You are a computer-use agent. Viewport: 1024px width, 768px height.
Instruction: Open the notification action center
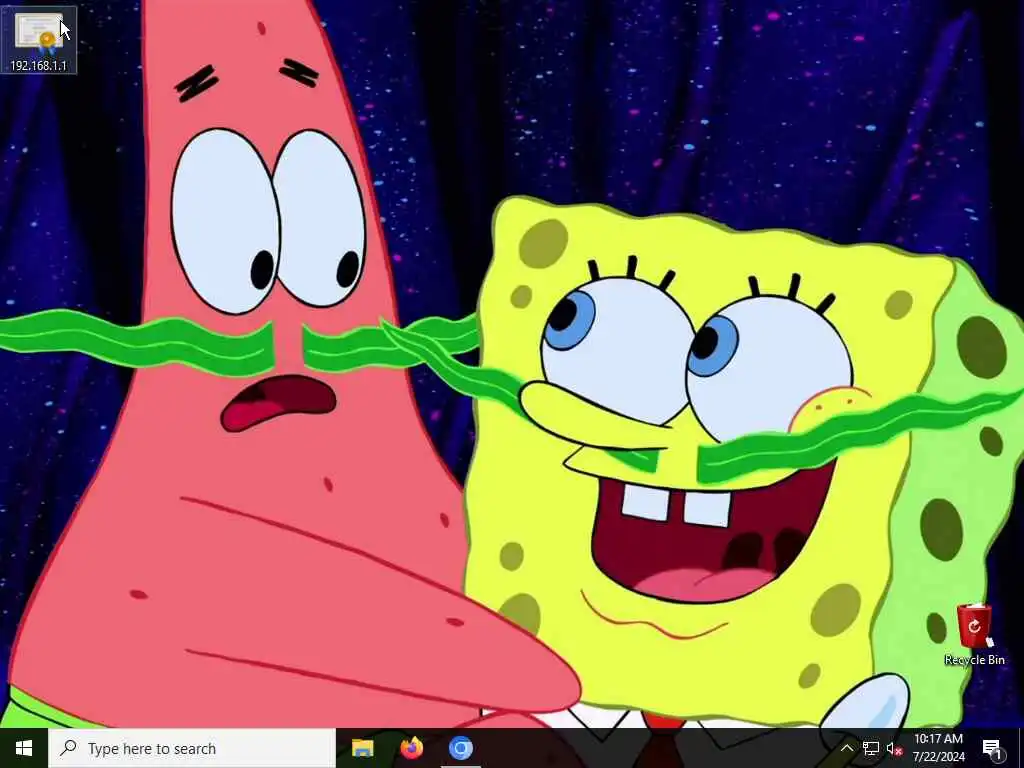click(993, 749)
